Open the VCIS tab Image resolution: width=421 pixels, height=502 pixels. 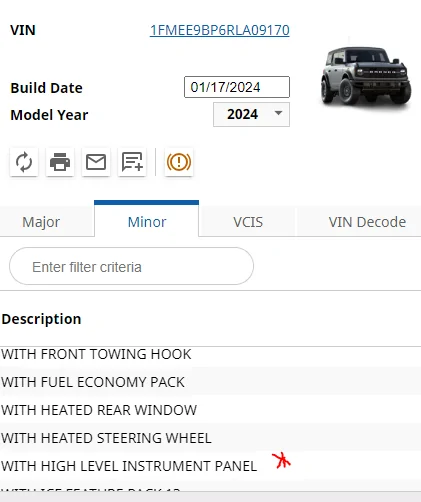[x=248, y=222]
